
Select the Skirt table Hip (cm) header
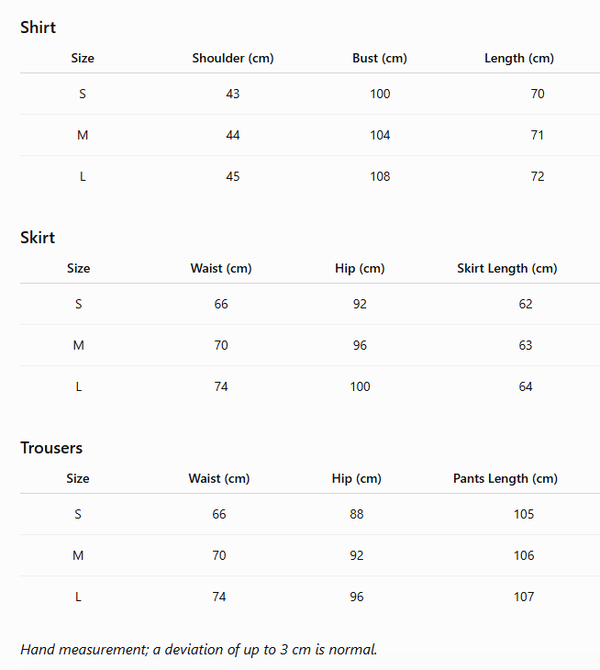[360, 268]
